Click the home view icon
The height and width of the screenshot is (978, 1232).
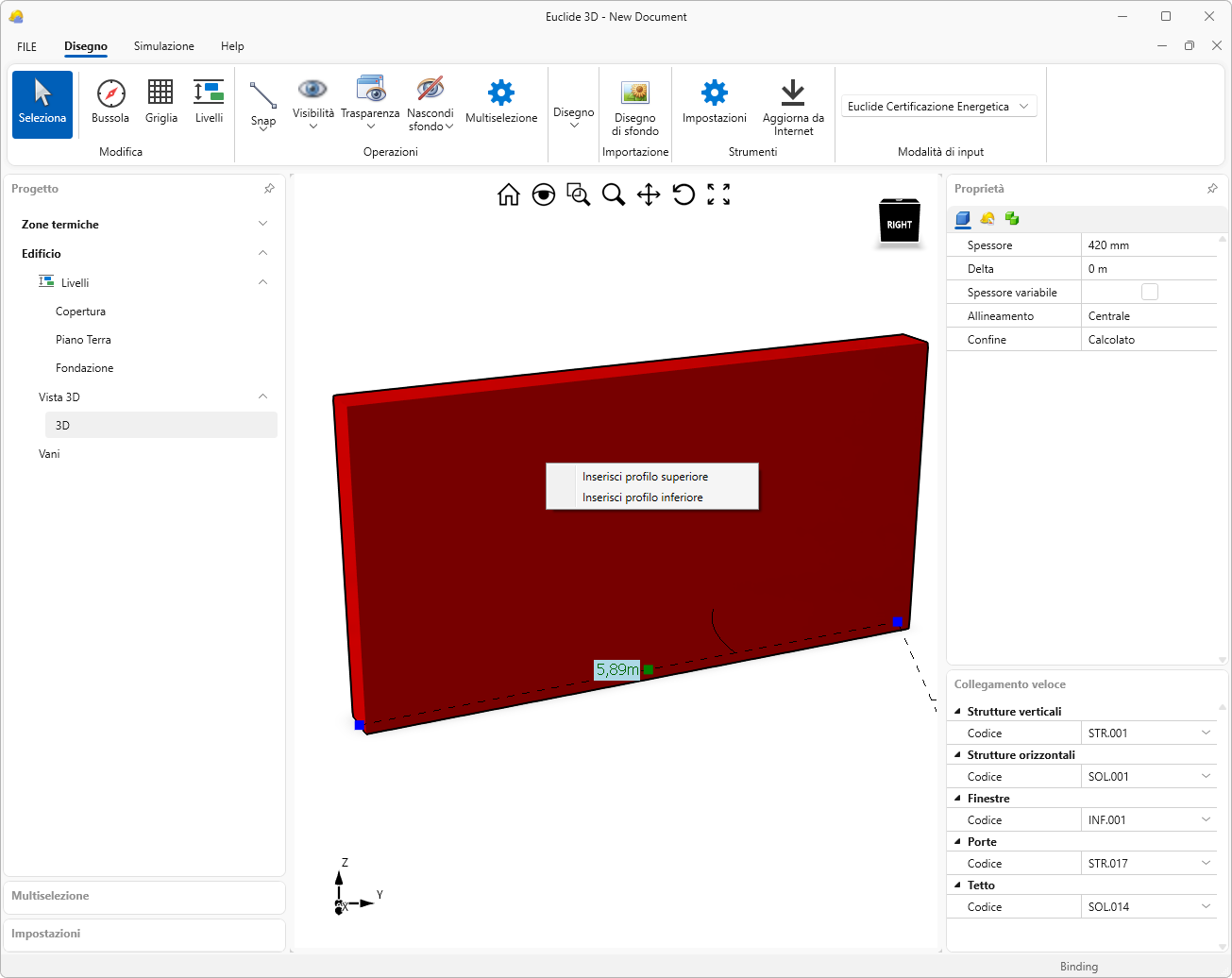point(509,194)
